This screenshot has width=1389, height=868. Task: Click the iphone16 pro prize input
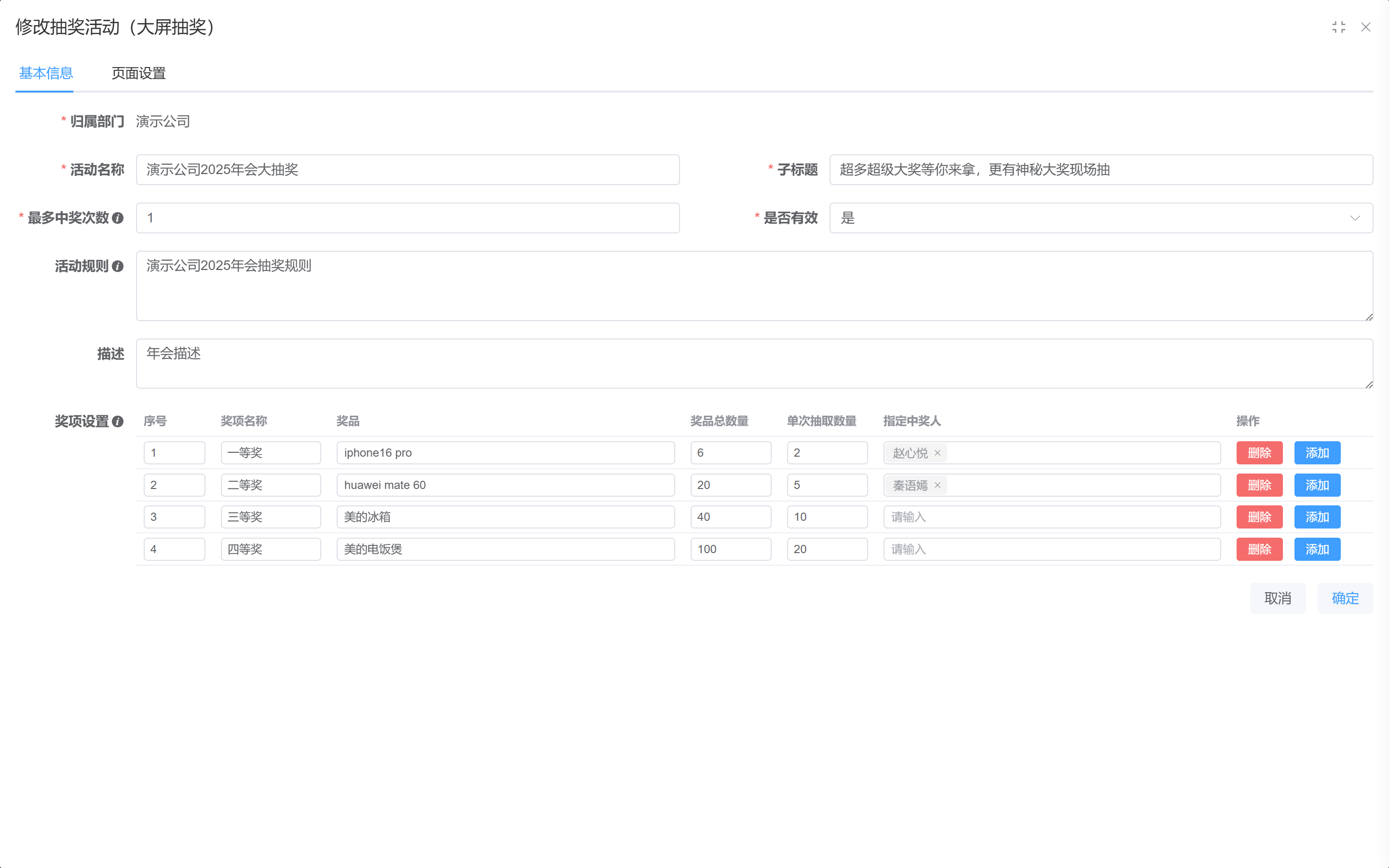505,453
